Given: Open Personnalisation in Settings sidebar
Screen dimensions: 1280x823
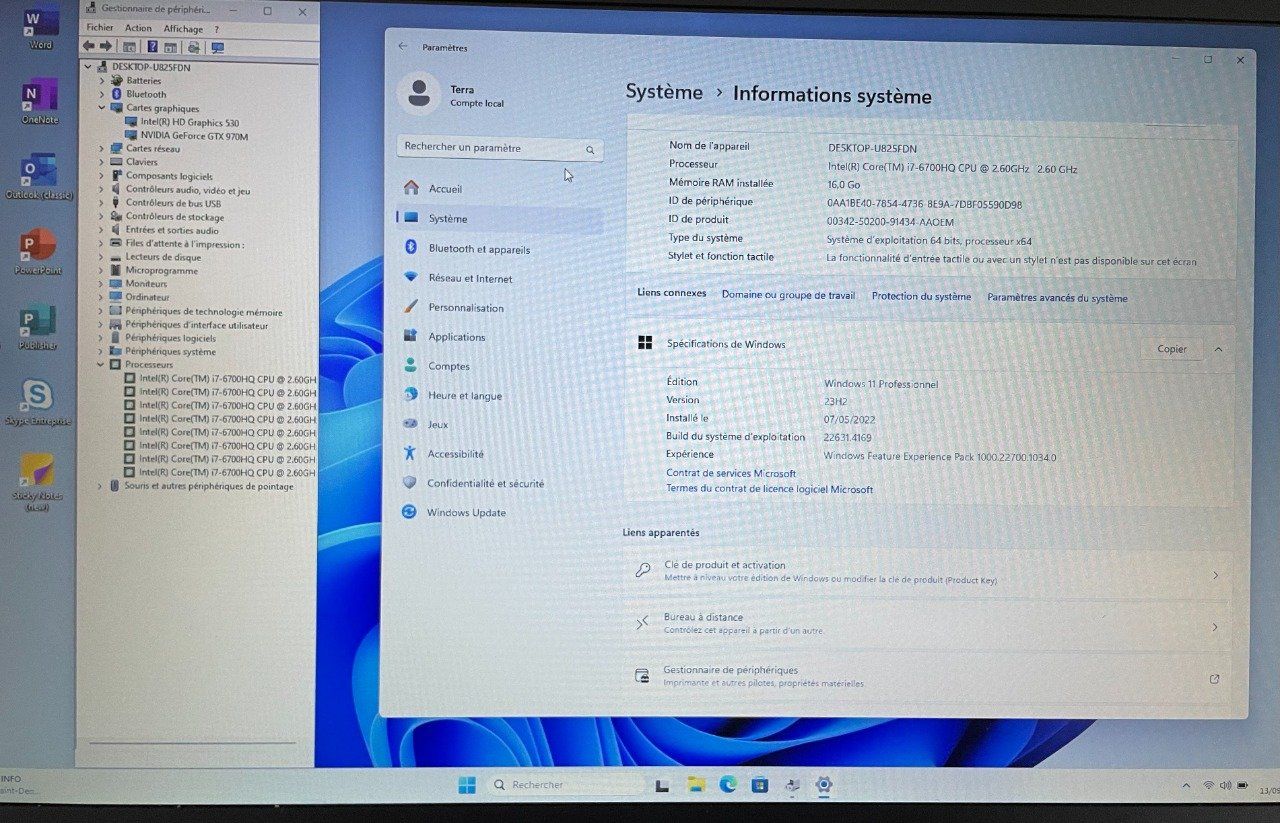Looking at the screenshot, I should pos(498,308).
